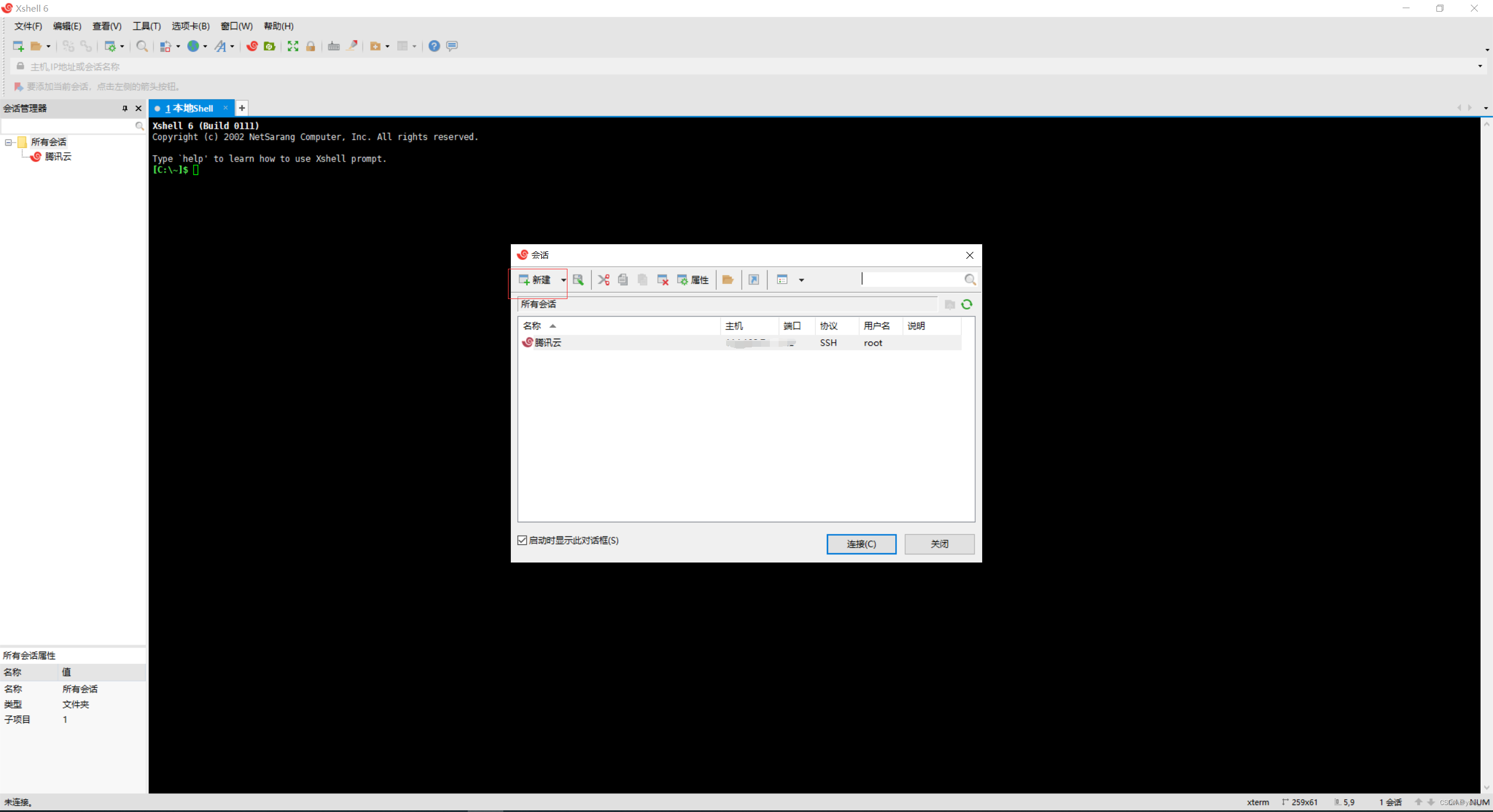
Task: Click the 用户名 column header
Action: [x=881, y=326]
